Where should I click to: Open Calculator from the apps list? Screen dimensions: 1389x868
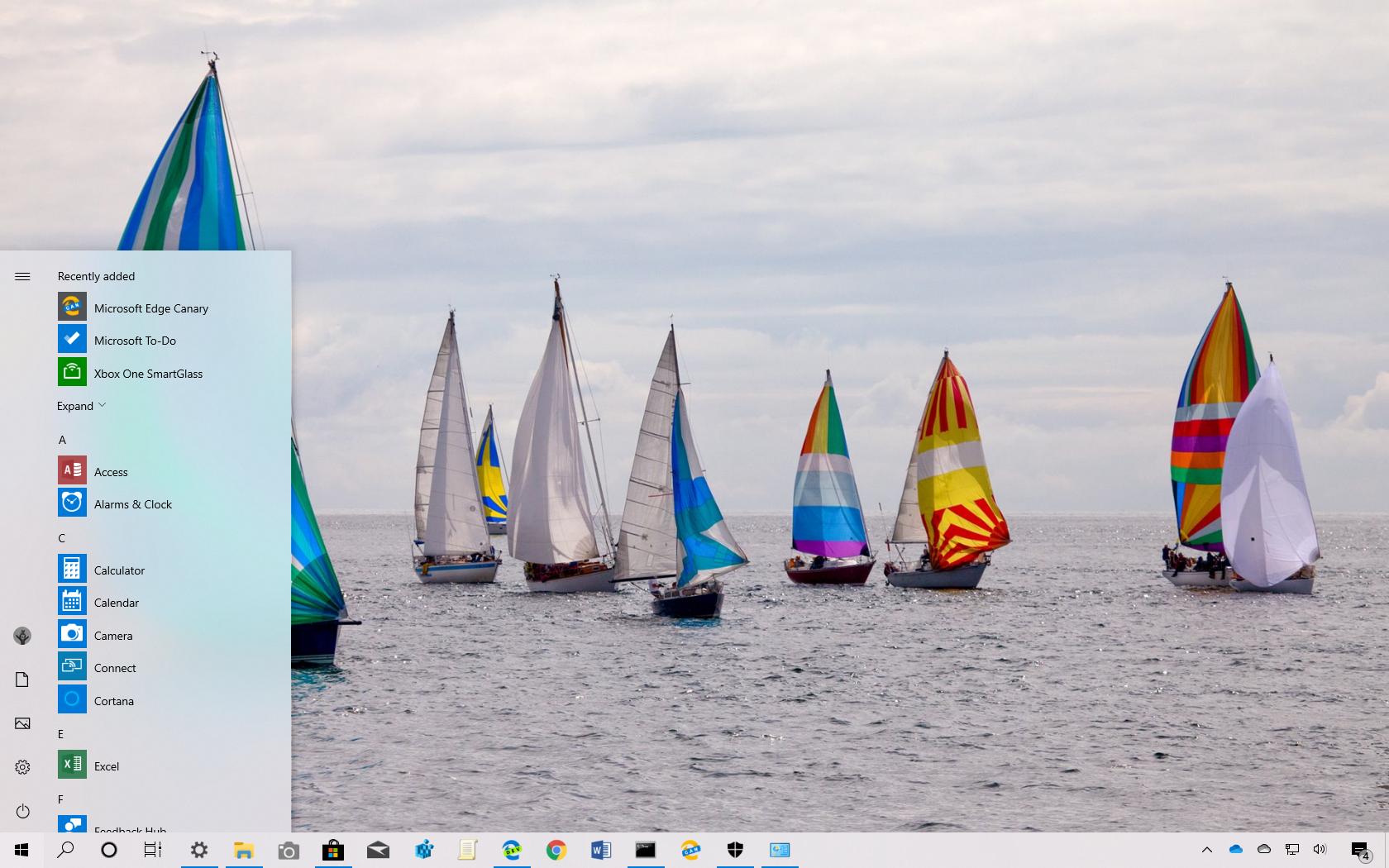(120, 570)
